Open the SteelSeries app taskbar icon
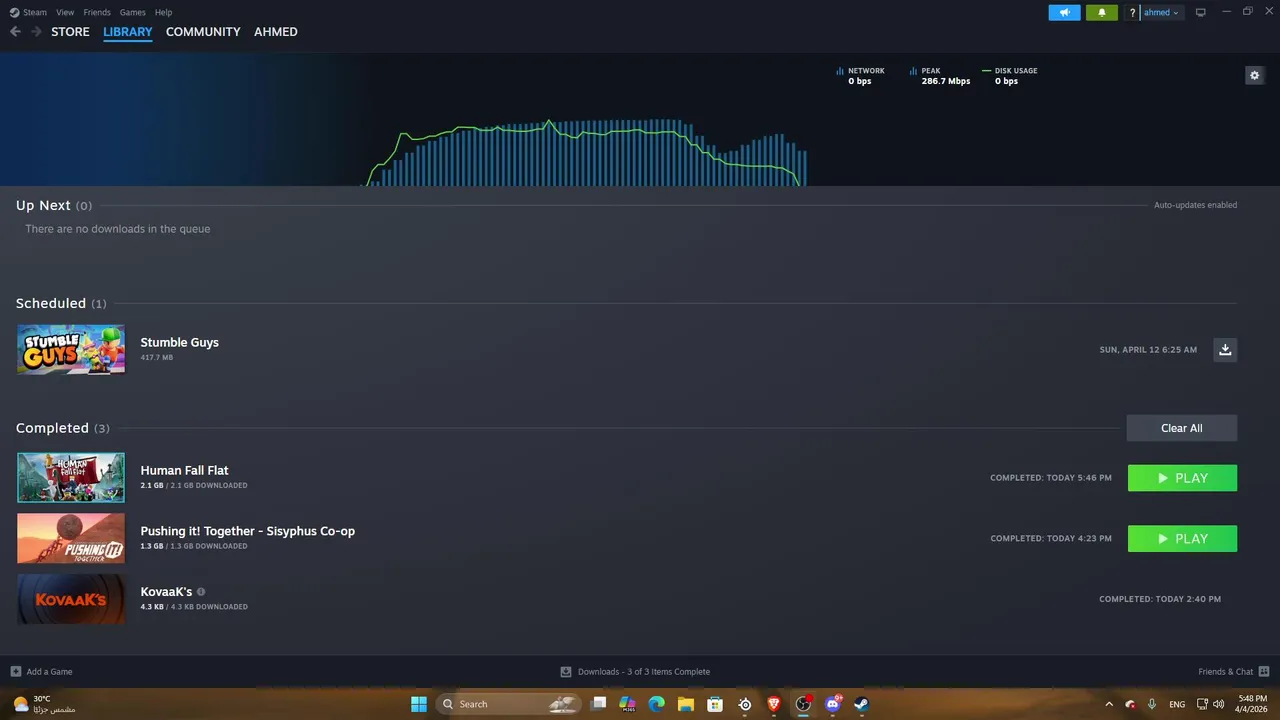Screen dimensions: 1280x720 pyautogui.click(x=745, y=704)
